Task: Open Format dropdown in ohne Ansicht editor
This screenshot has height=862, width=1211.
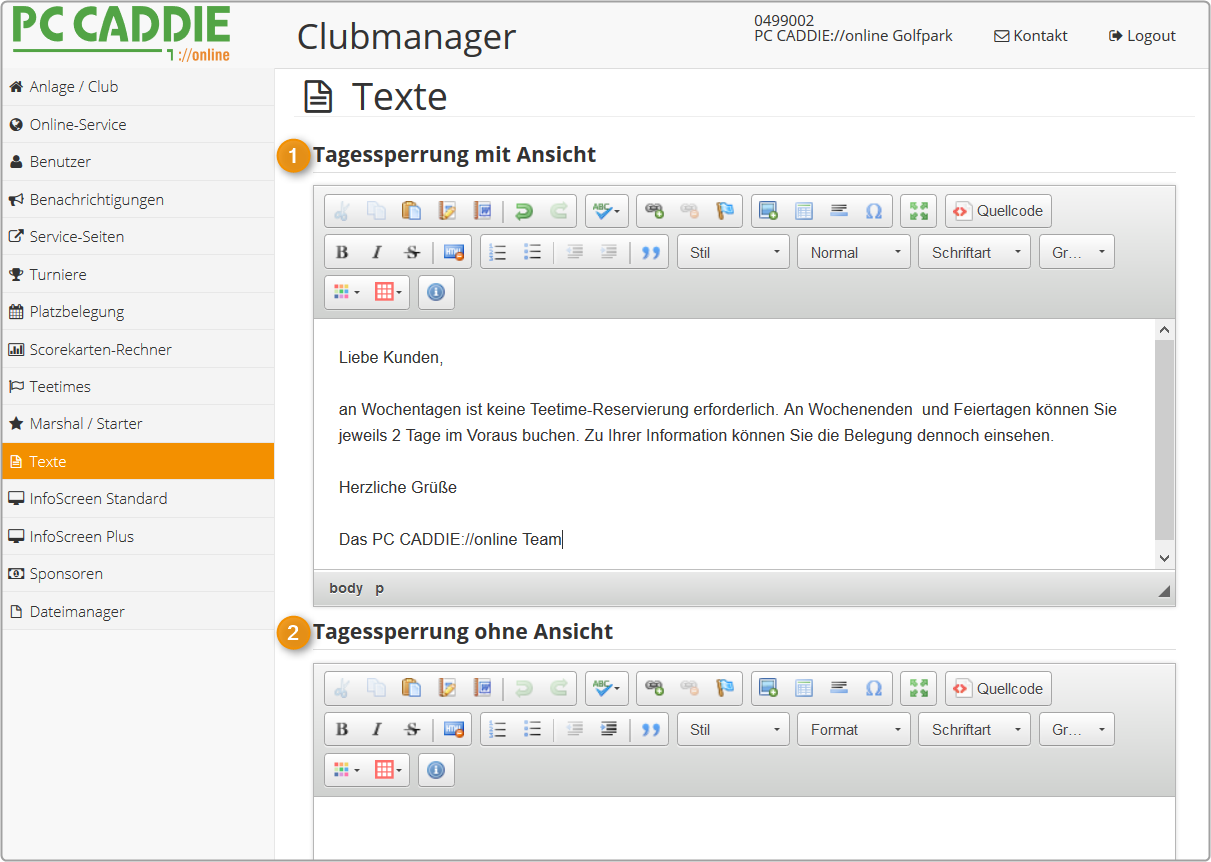Action: coord(854,729)
